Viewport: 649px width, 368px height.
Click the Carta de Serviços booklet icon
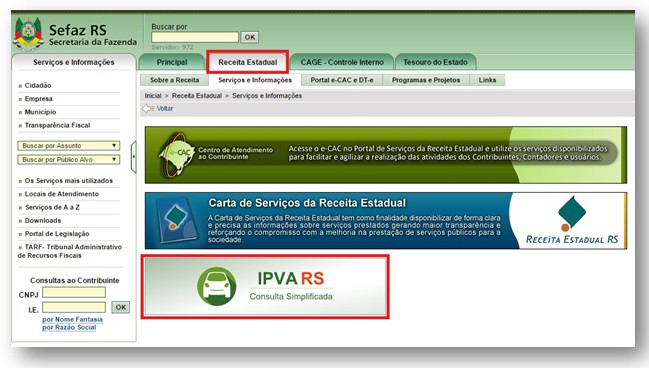(177, 220)
